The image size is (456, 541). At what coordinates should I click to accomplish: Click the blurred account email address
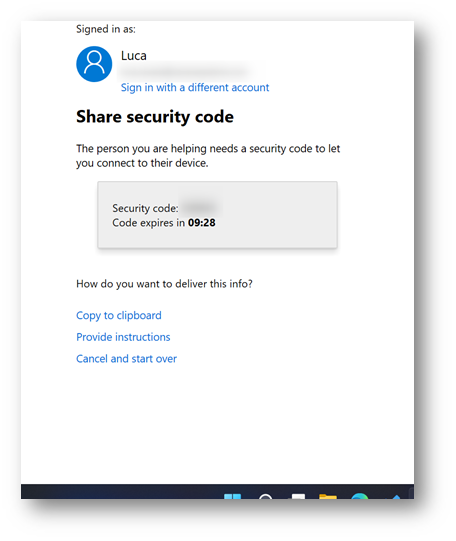pyautogui.click(x=183, y=72)
